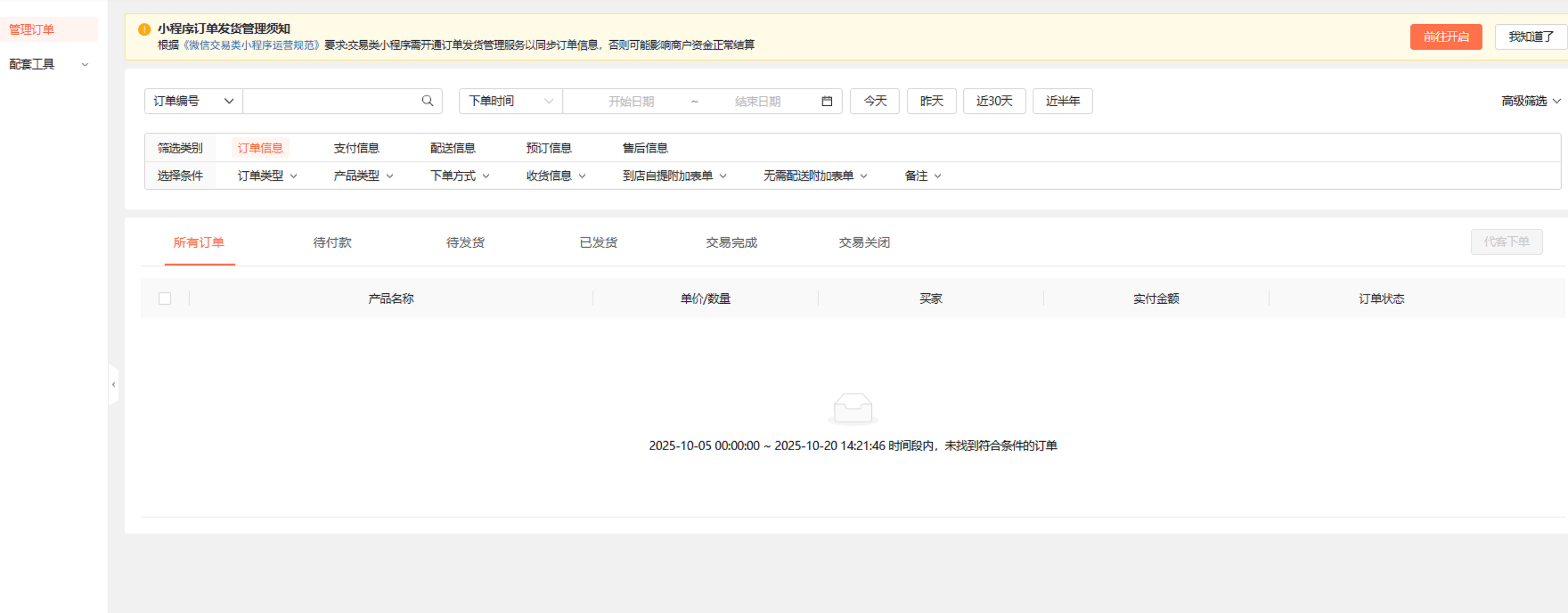Open the calendar date picker icon
Screen dimensions: 1568x613
tap(826, 101)
